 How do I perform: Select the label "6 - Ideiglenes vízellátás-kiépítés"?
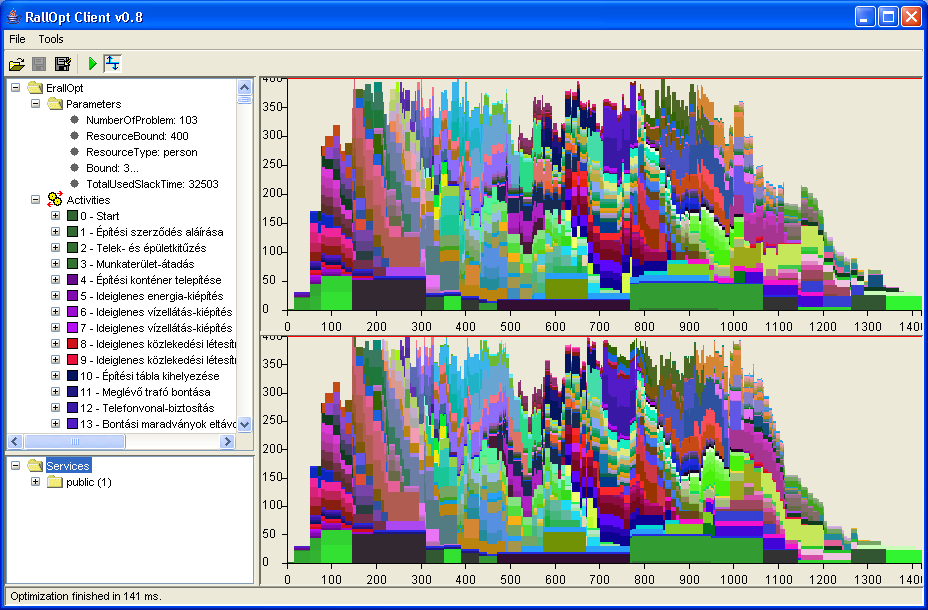pyautogui.click(x=157, y=312)
